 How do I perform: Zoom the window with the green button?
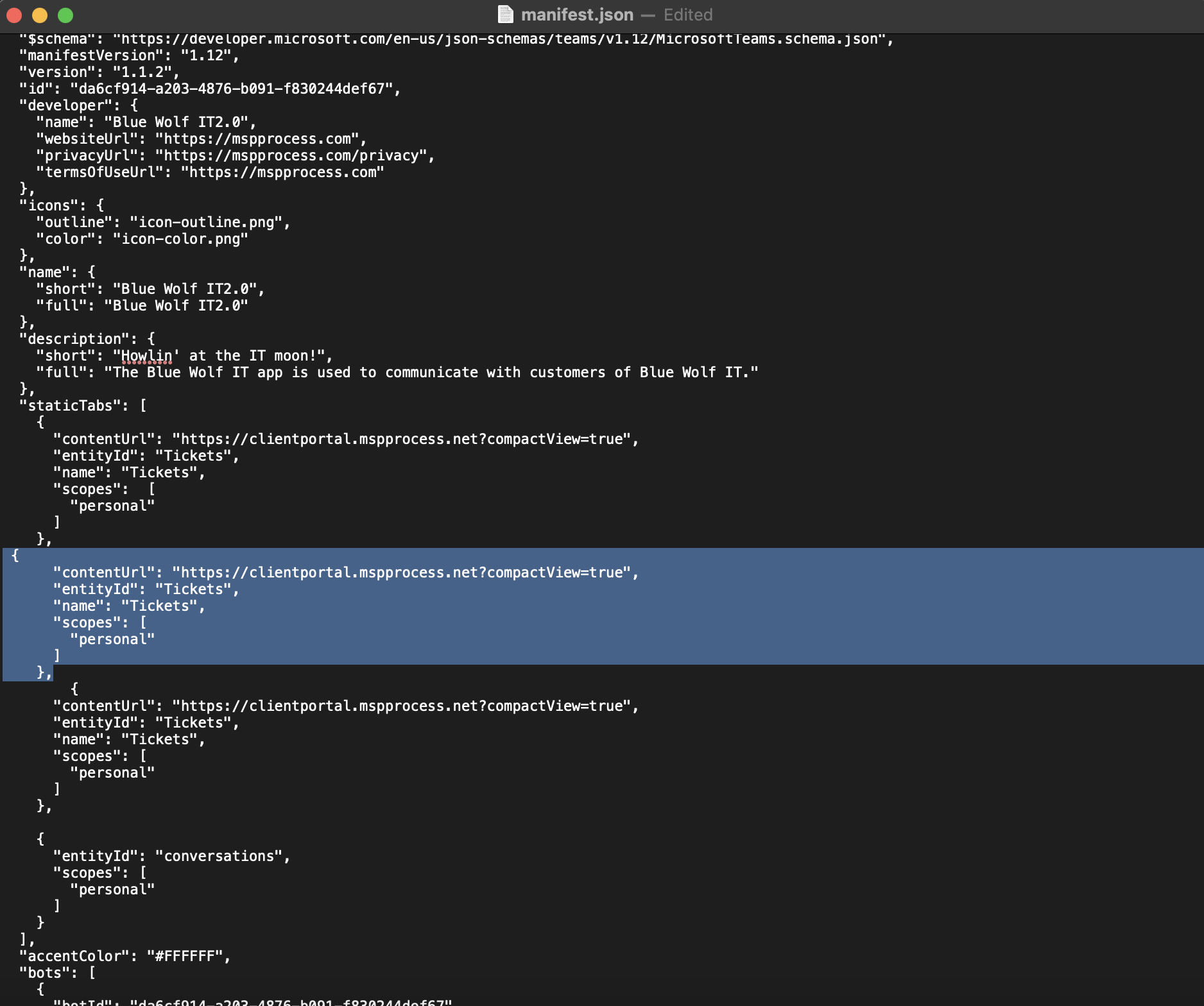[65, 15]
